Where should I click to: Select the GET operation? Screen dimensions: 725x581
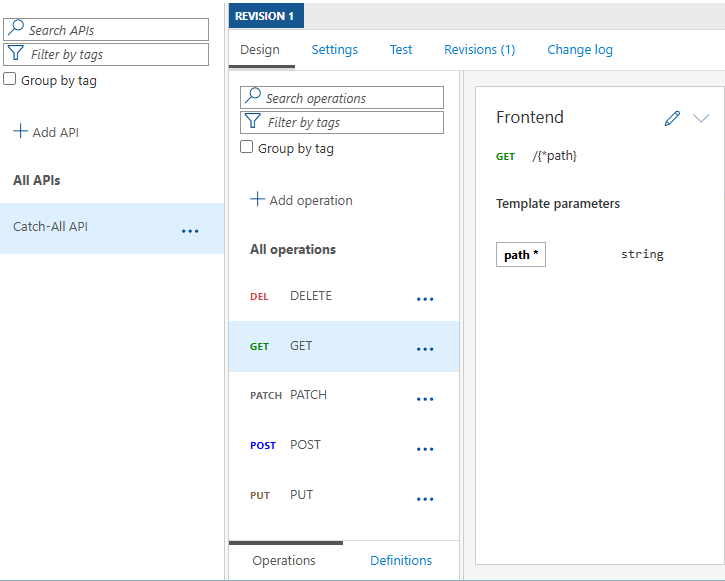coord(344,346)
